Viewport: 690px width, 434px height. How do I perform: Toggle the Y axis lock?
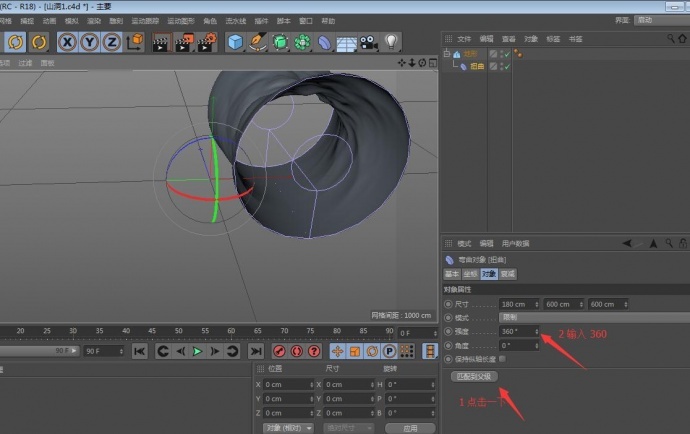(x=90, y=42)
